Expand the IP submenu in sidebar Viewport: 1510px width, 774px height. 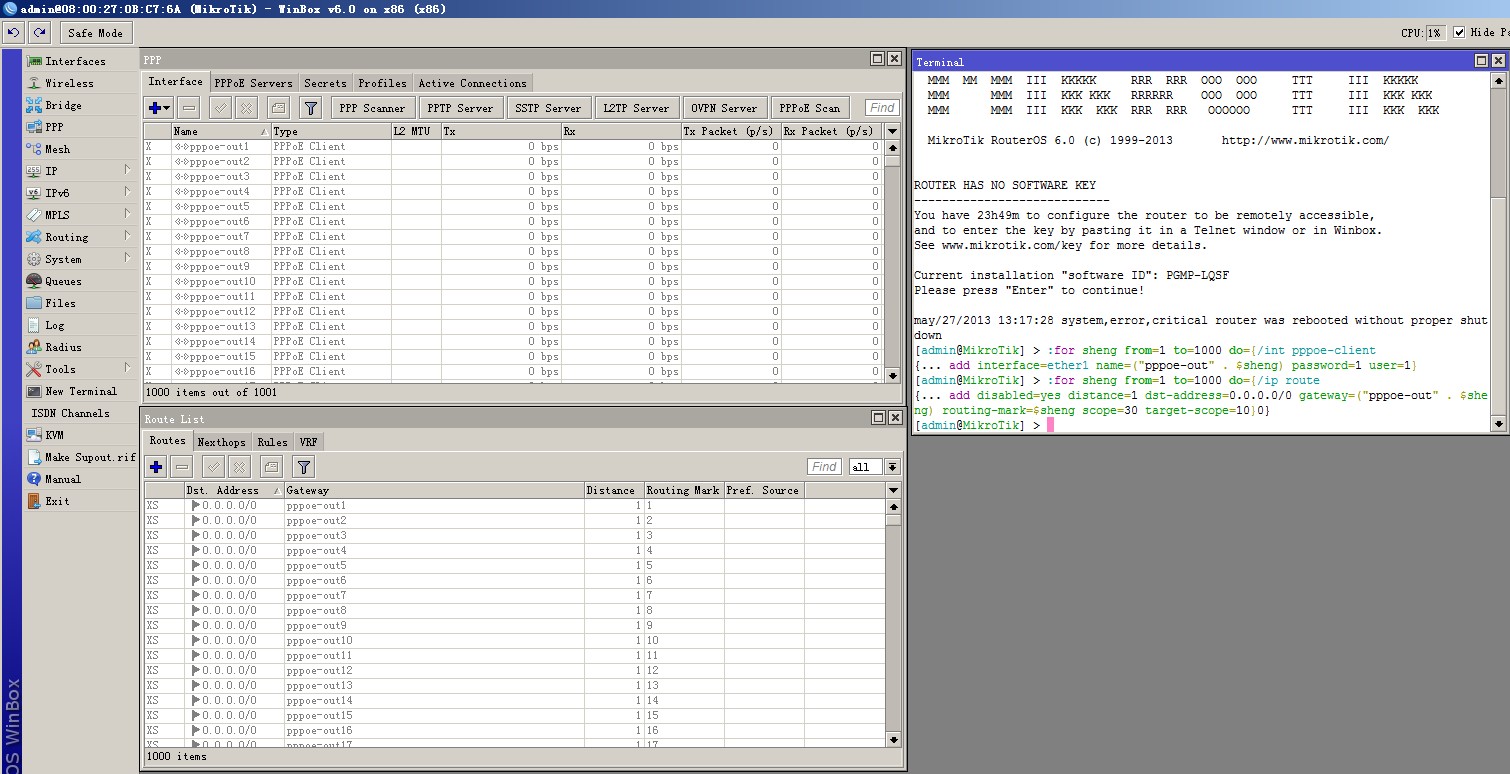(128, 171)
